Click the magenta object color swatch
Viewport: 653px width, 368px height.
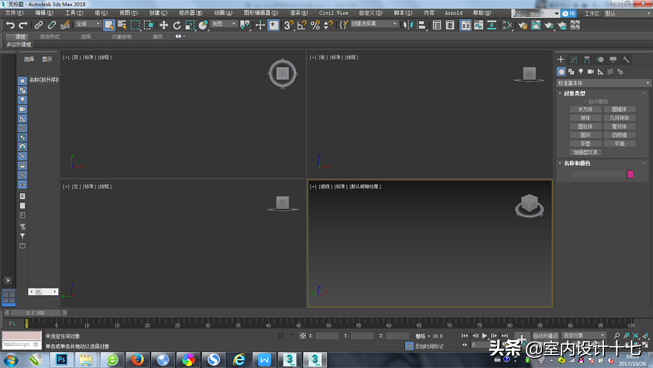point(631,174)
